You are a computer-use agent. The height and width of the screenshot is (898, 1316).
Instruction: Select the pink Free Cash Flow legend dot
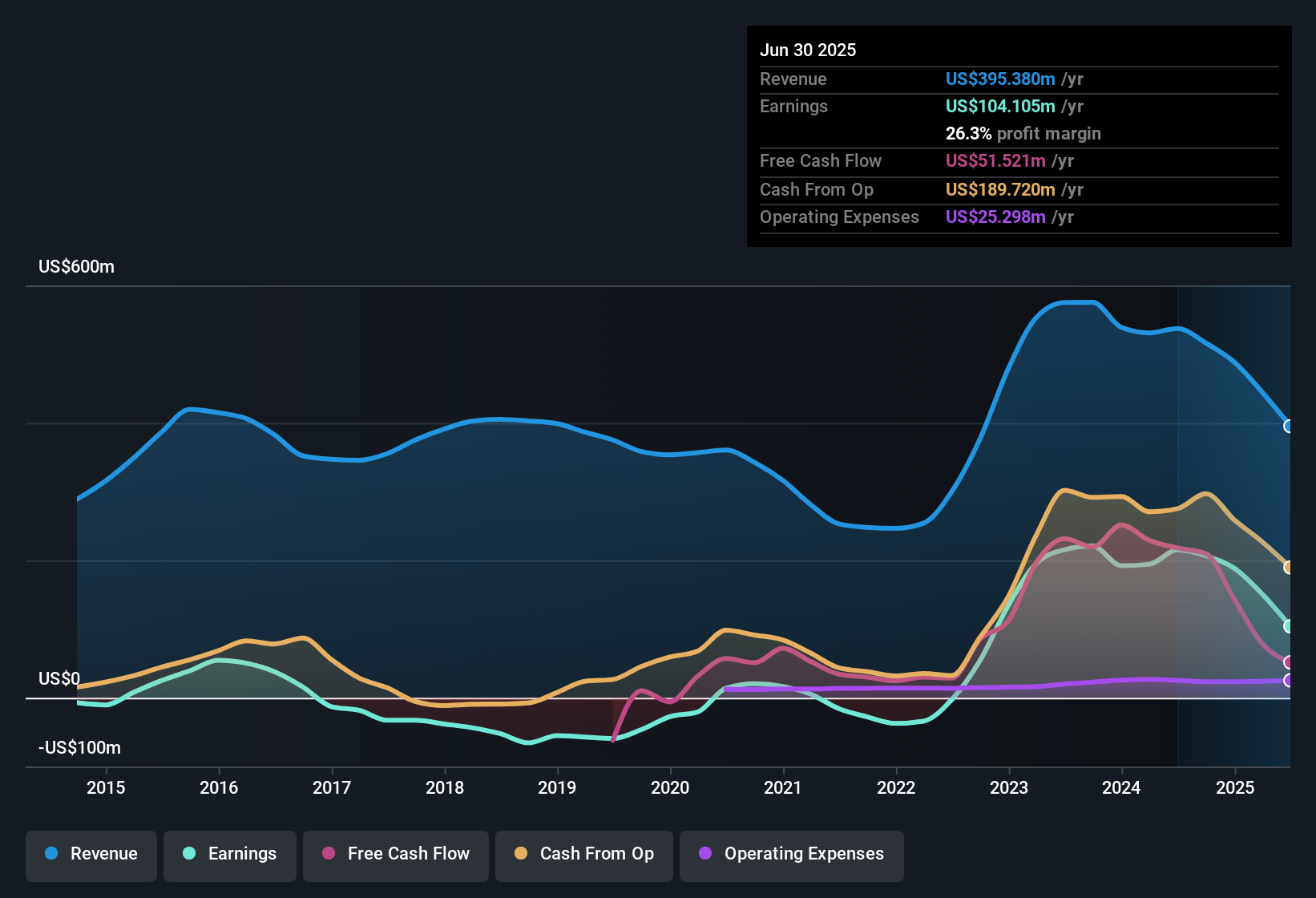pos(327,854)
